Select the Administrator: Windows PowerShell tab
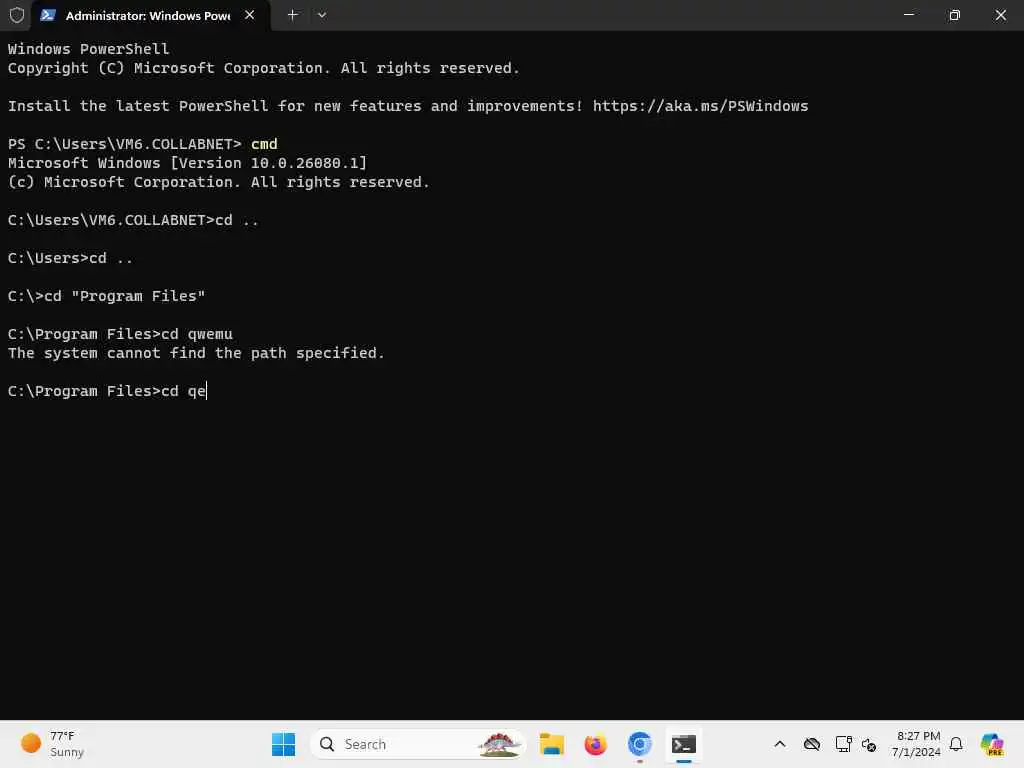This screenshot has height=768, width=1024. (148, 16)
